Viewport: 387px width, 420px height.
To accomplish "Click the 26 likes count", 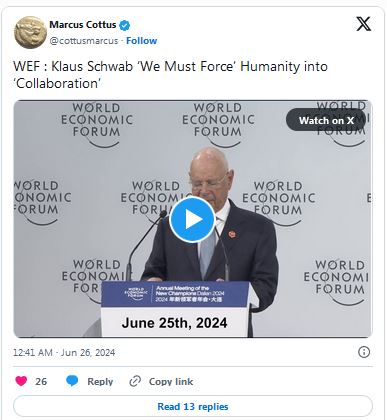I will (x=41, y=381).
